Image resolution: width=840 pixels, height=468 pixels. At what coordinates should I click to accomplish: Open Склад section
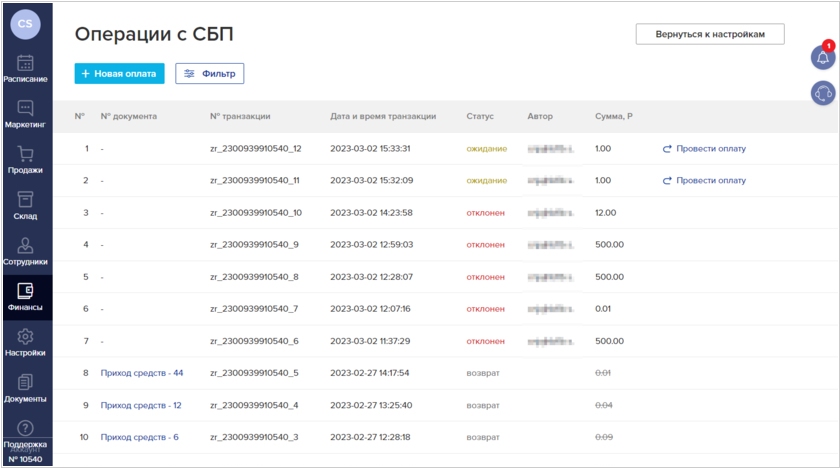(25, 206)
